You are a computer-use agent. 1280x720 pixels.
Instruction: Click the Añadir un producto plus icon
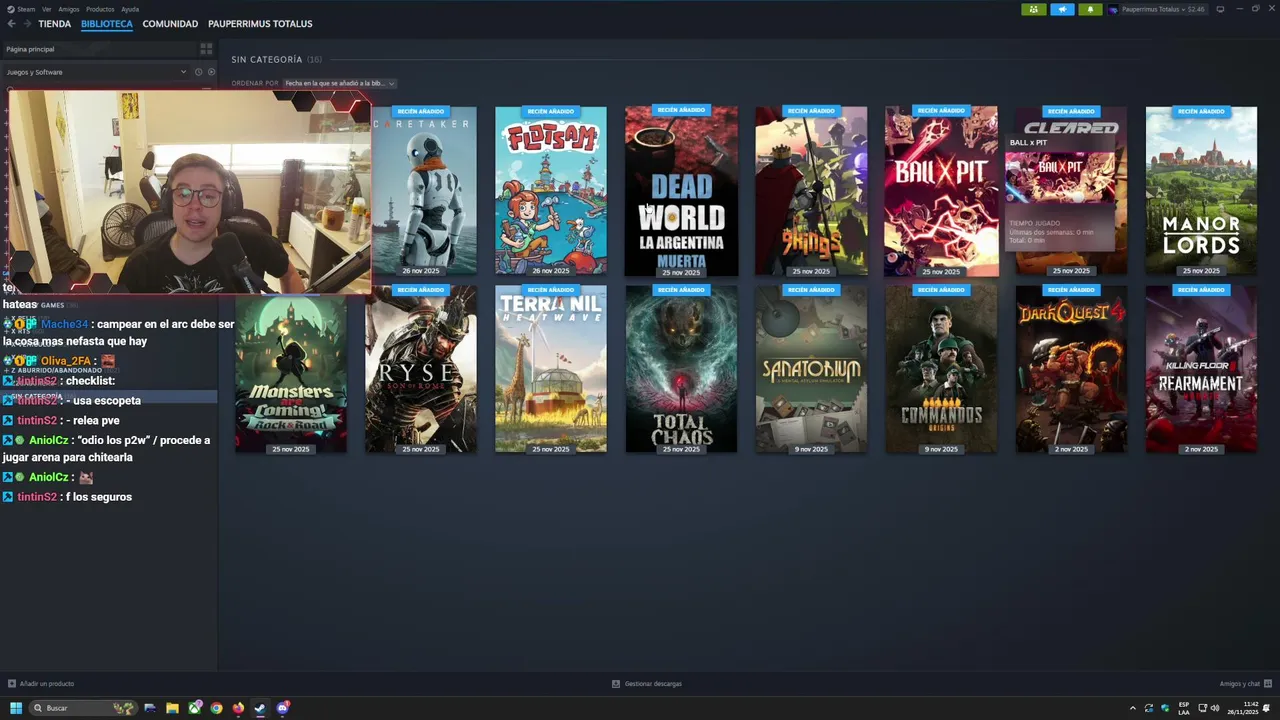pos(12,684)
